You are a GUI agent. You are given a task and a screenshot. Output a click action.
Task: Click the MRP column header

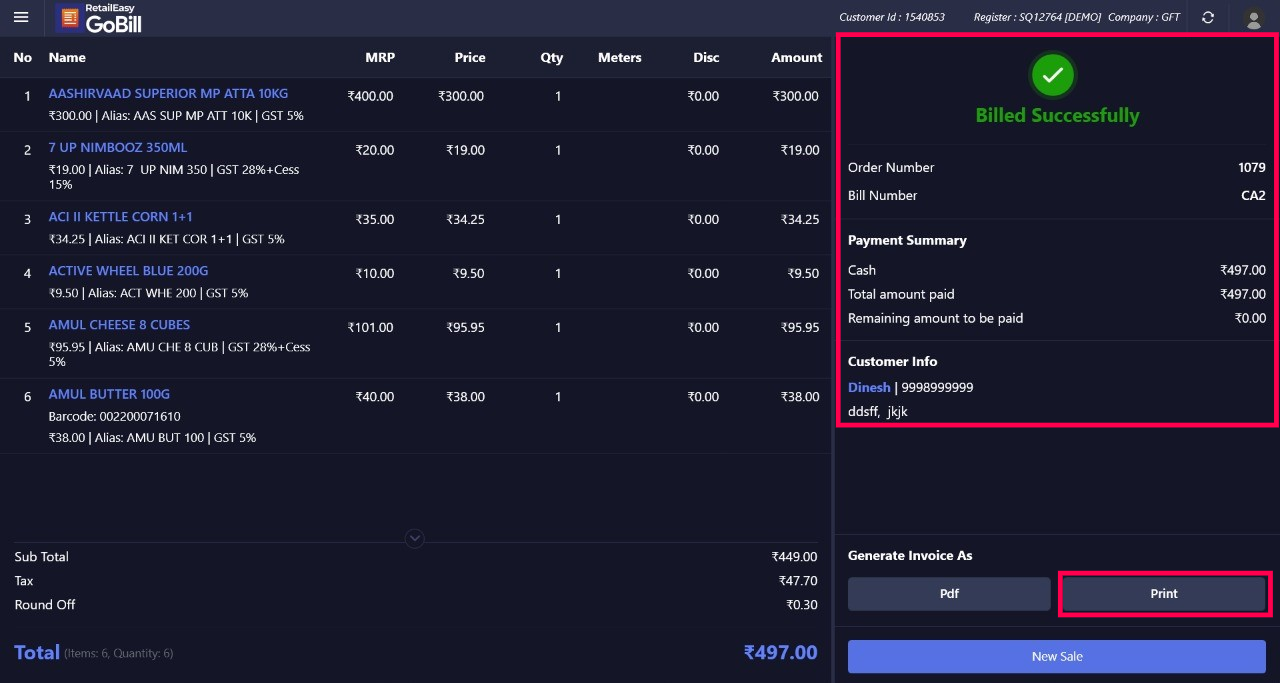tap(380, 58)
